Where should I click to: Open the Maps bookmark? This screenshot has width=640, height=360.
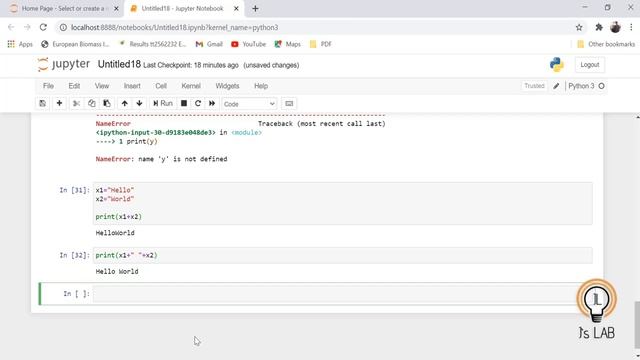pyautogui.click(x=288, y=44)
